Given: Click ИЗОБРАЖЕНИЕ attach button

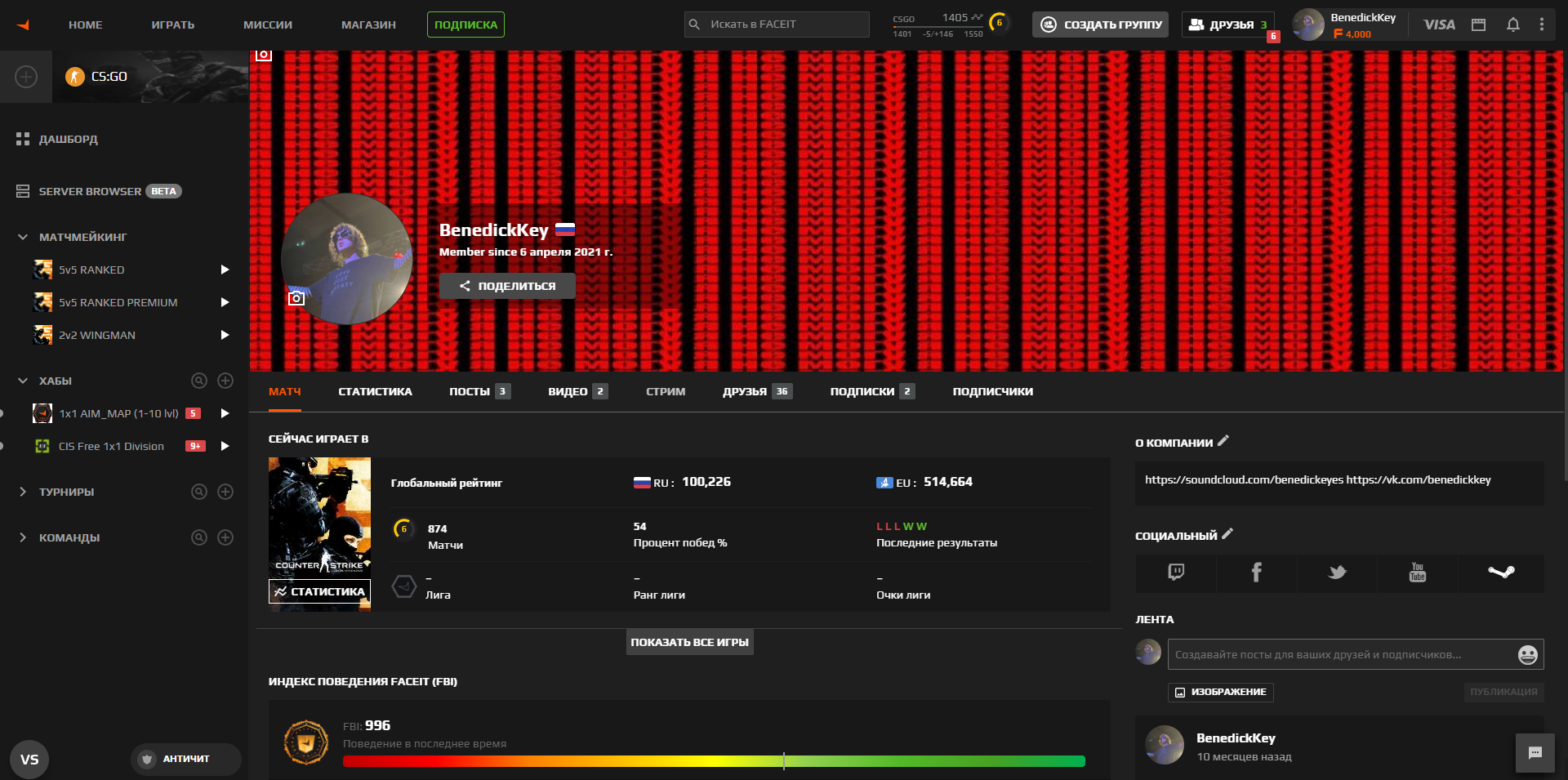Looking at the screenshot, I should coord(1220,692).
